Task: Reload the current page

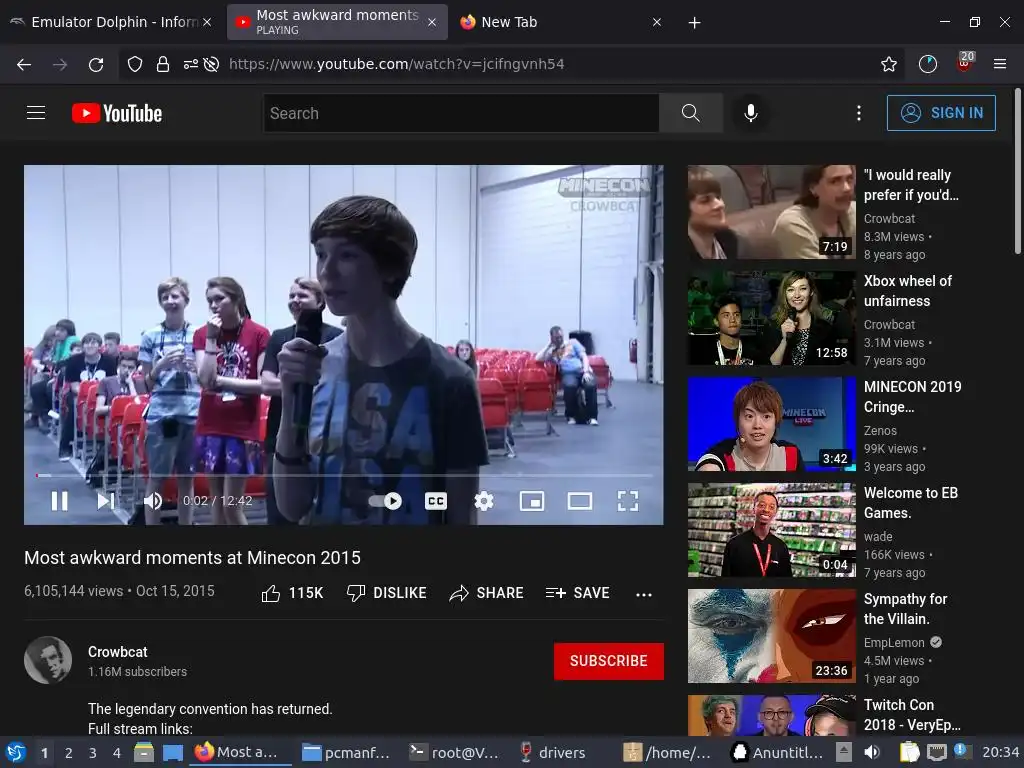Action: (x=96, y=64)
